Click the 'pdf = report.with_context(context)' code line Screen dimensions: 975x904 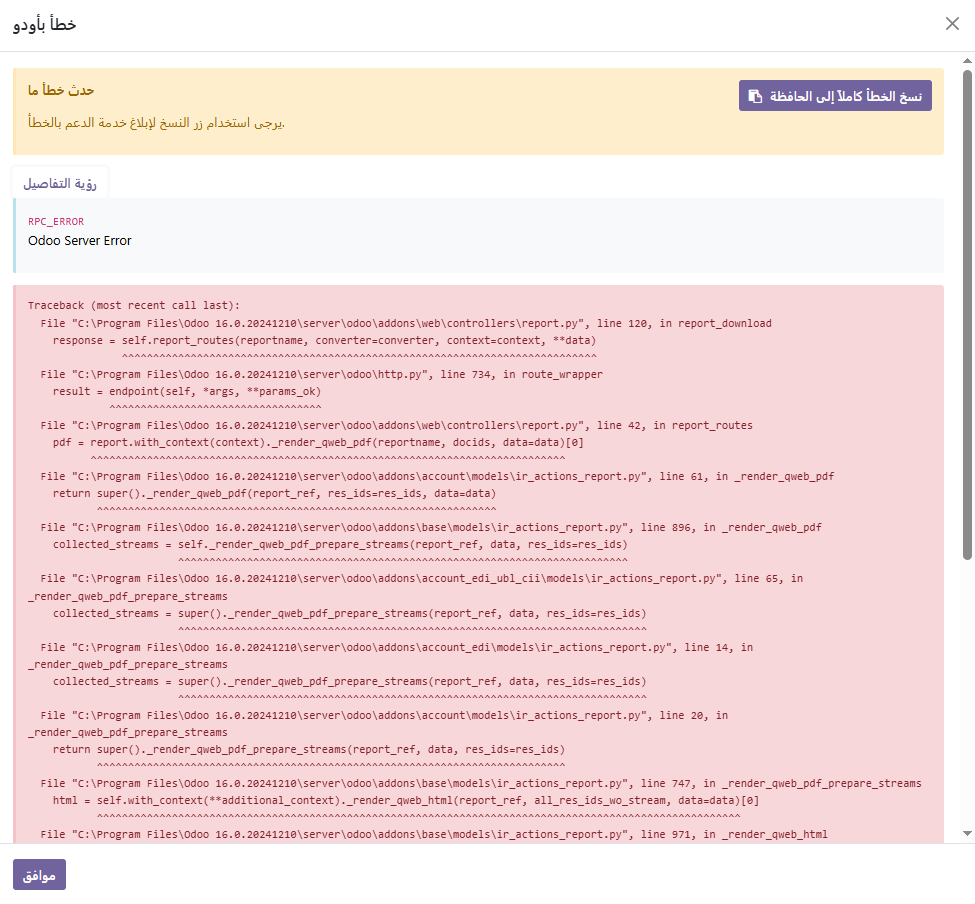tap(318, 443)
